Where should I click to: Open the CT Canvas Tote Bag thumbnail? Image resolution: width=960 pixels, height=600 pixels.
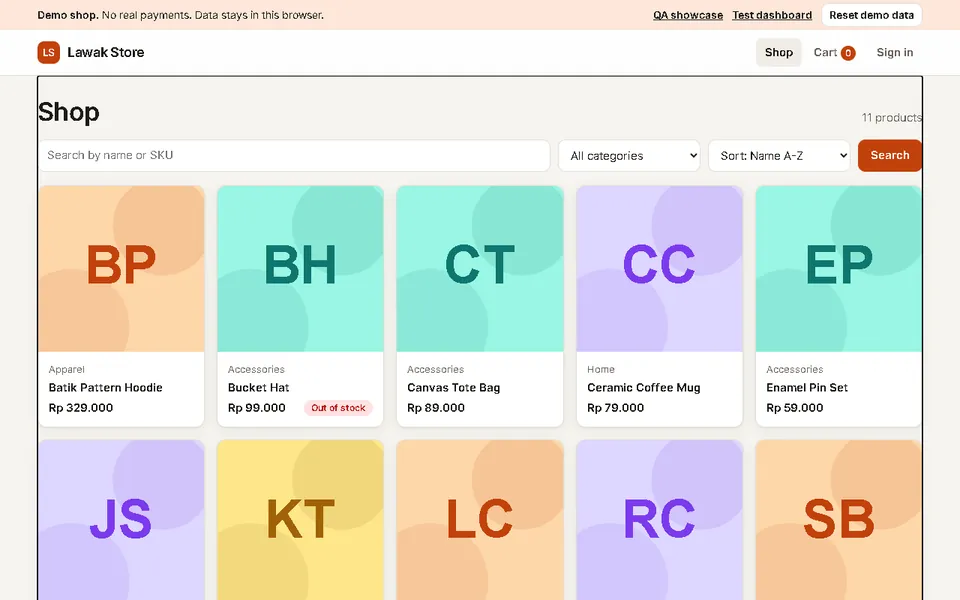tap(479, 269)
